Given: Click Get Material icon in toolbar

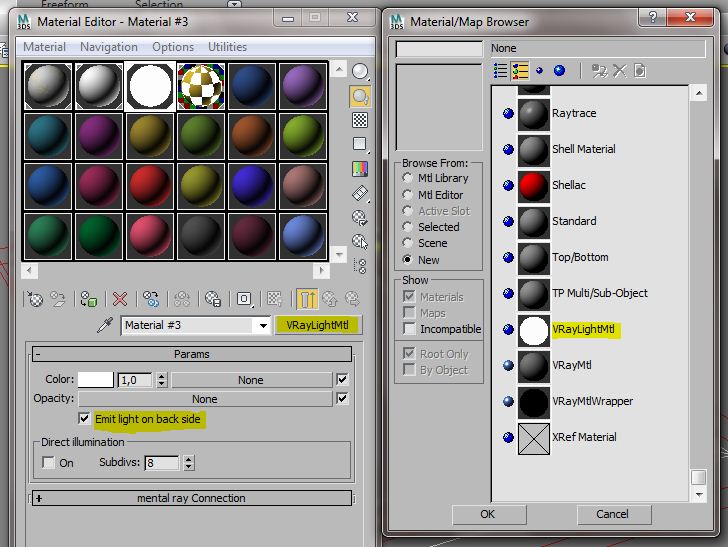Looking at the screenshot, I should click(x=36, y=298).
